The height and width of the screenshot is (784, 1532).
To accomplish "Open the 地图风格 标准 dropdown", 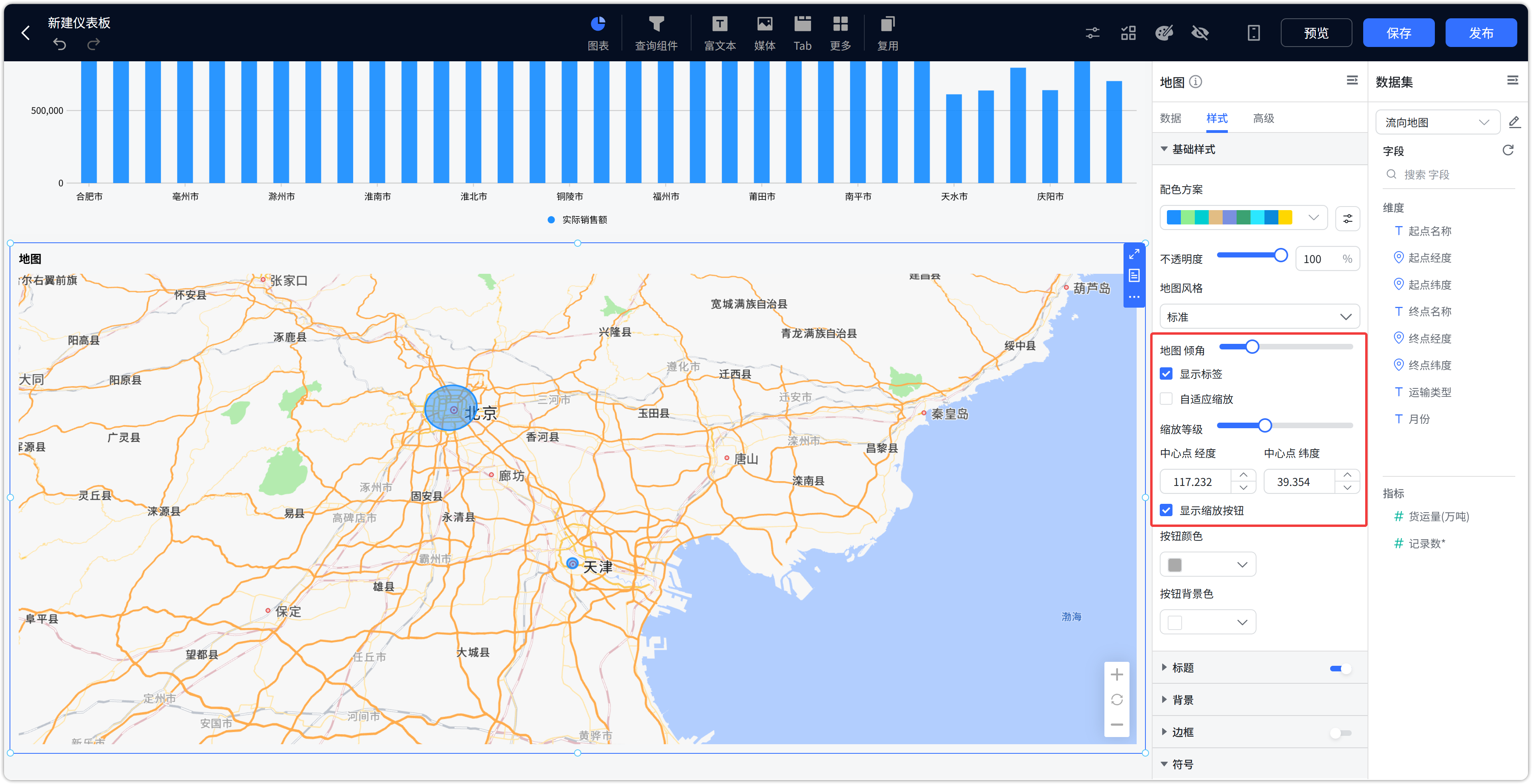I will tap(1259, 317).
